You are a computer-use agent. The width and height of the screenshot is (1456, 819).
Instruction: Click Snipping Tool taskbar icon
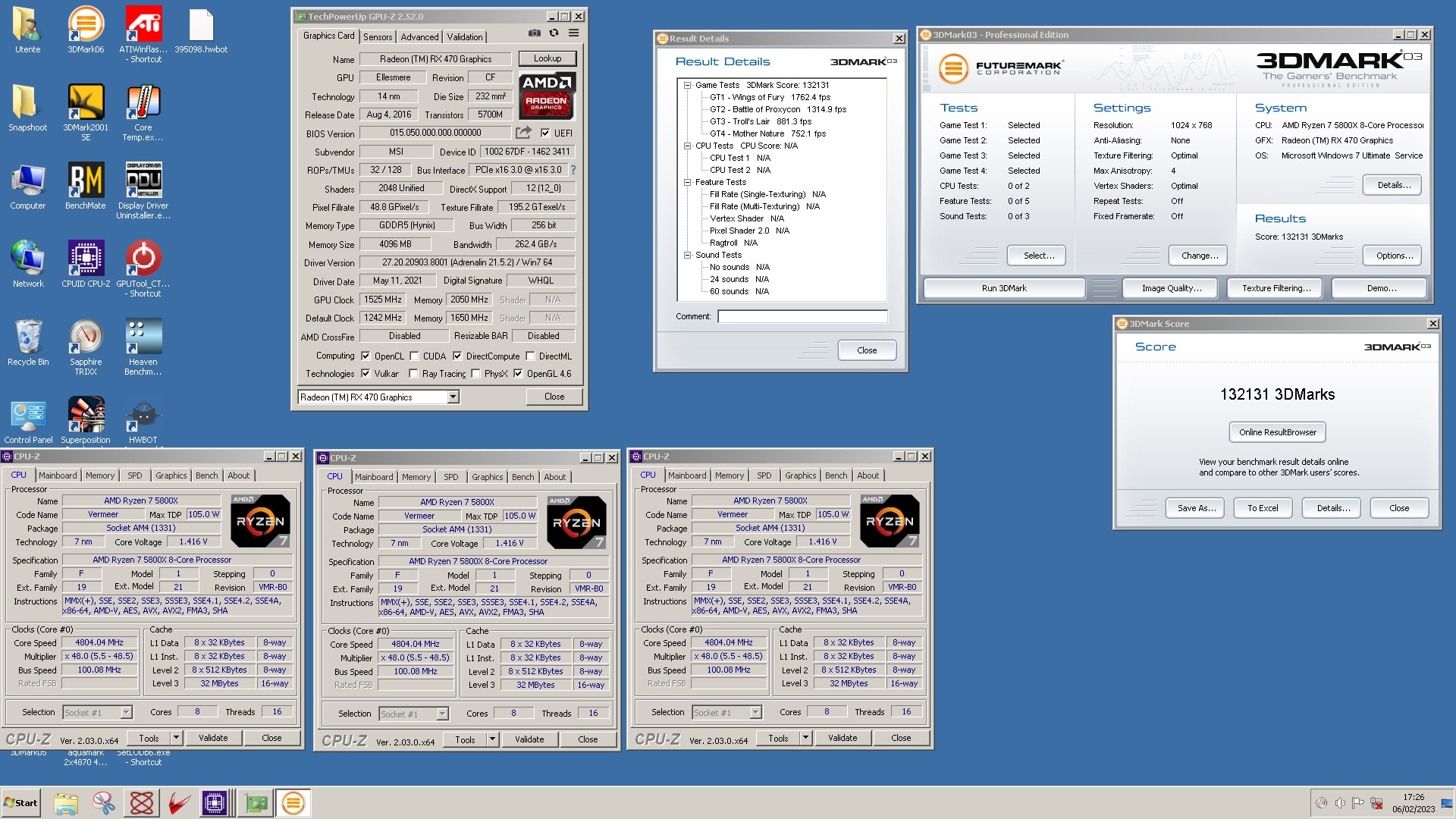pyautogui.click(x=104, y=803)
